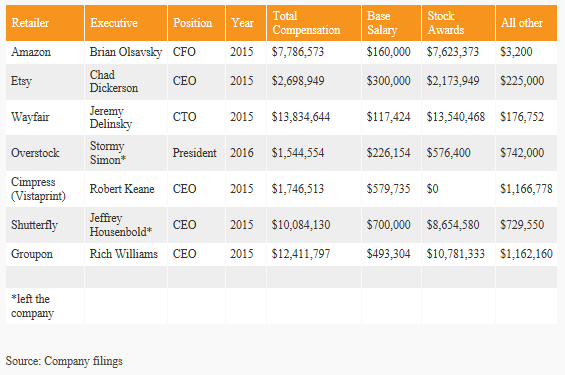Click the All other column header
This screenshot has width=565, height=375.
[526, 23]
